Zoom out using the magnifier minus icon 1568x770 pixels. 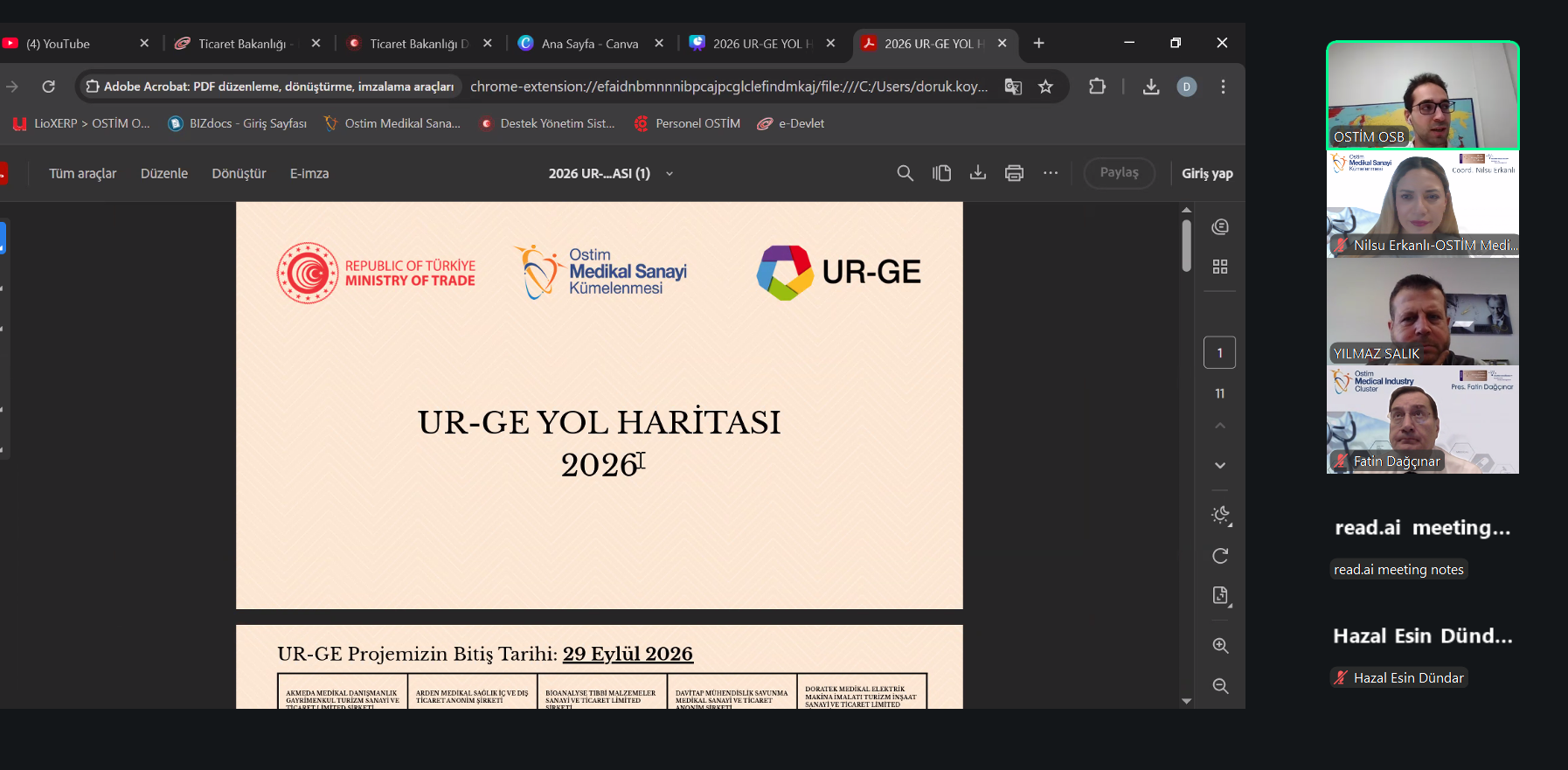[x=1220, y=686]
